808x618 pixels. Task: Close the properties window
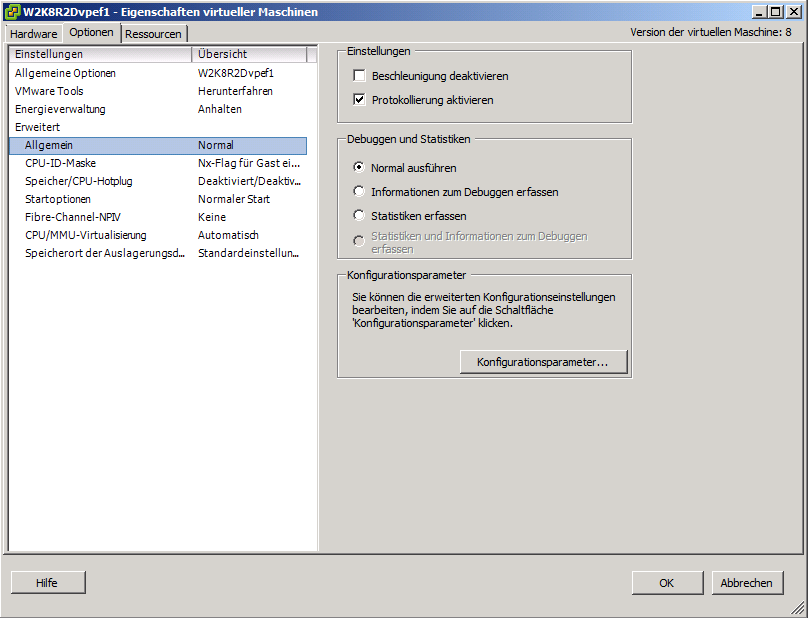click(794, 11)
